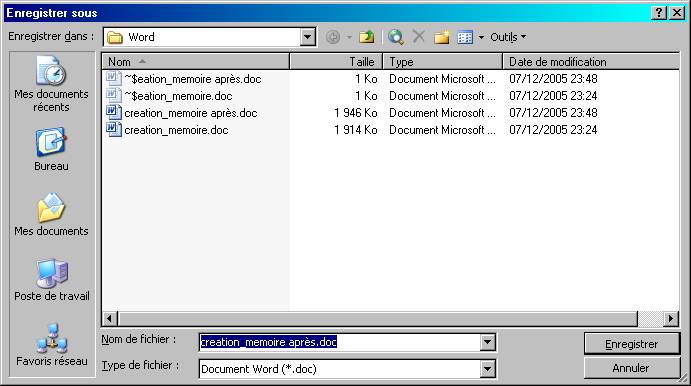Click the Help question mark button
691x386 pixels.
(659, 13)
